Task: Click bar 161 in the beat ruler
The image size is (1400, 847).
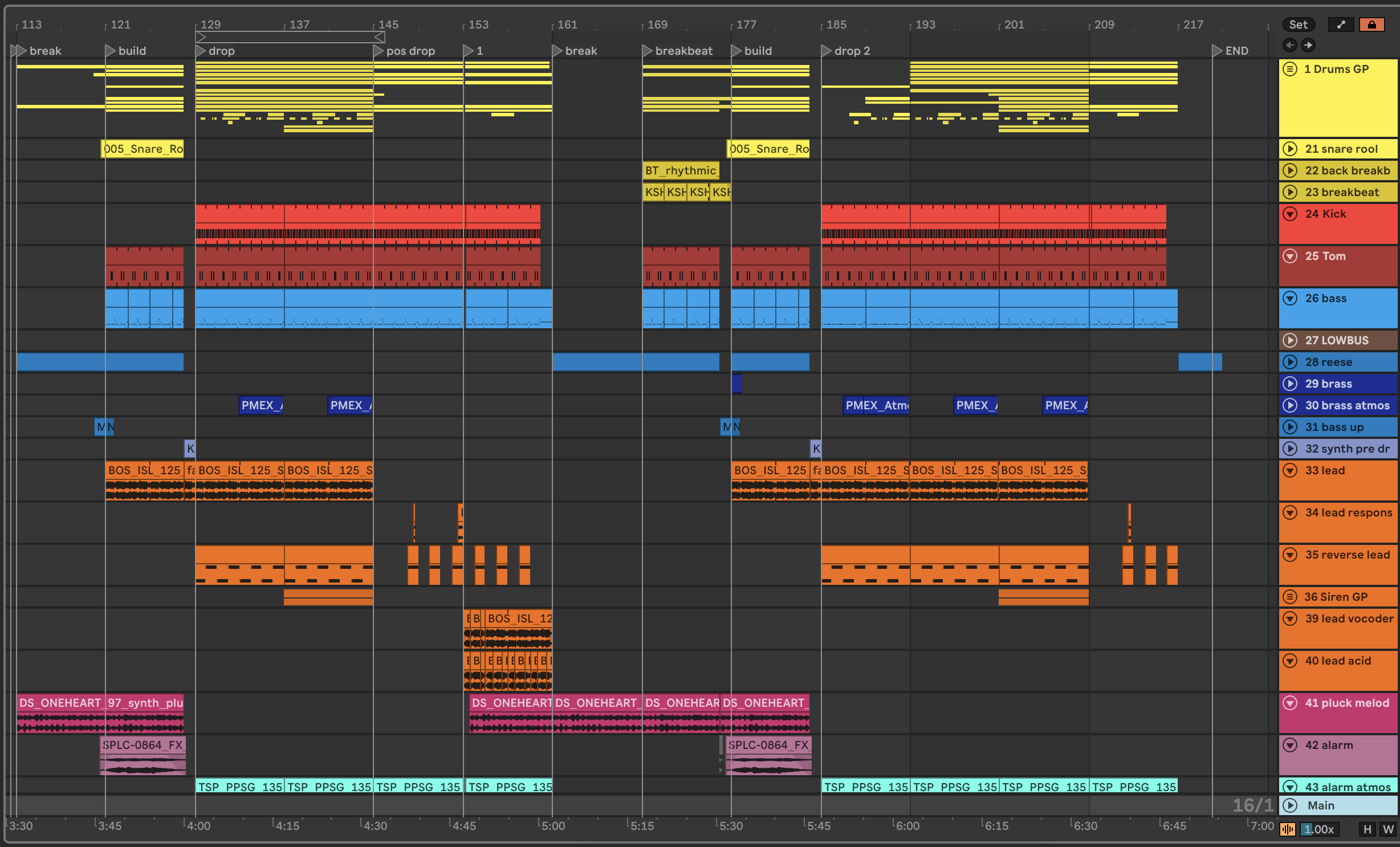Action: (567, 25)
